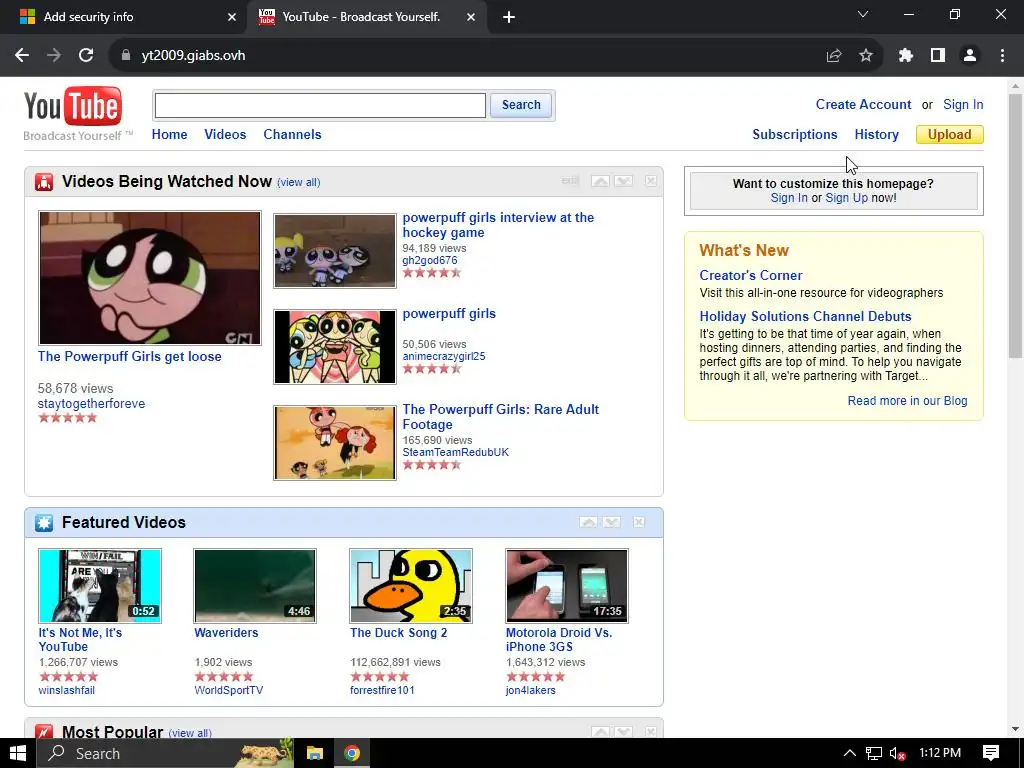This screenshot has height=768, width=1024.
Task: Open the Home navigation link
Action: click(x=169, y=135)
